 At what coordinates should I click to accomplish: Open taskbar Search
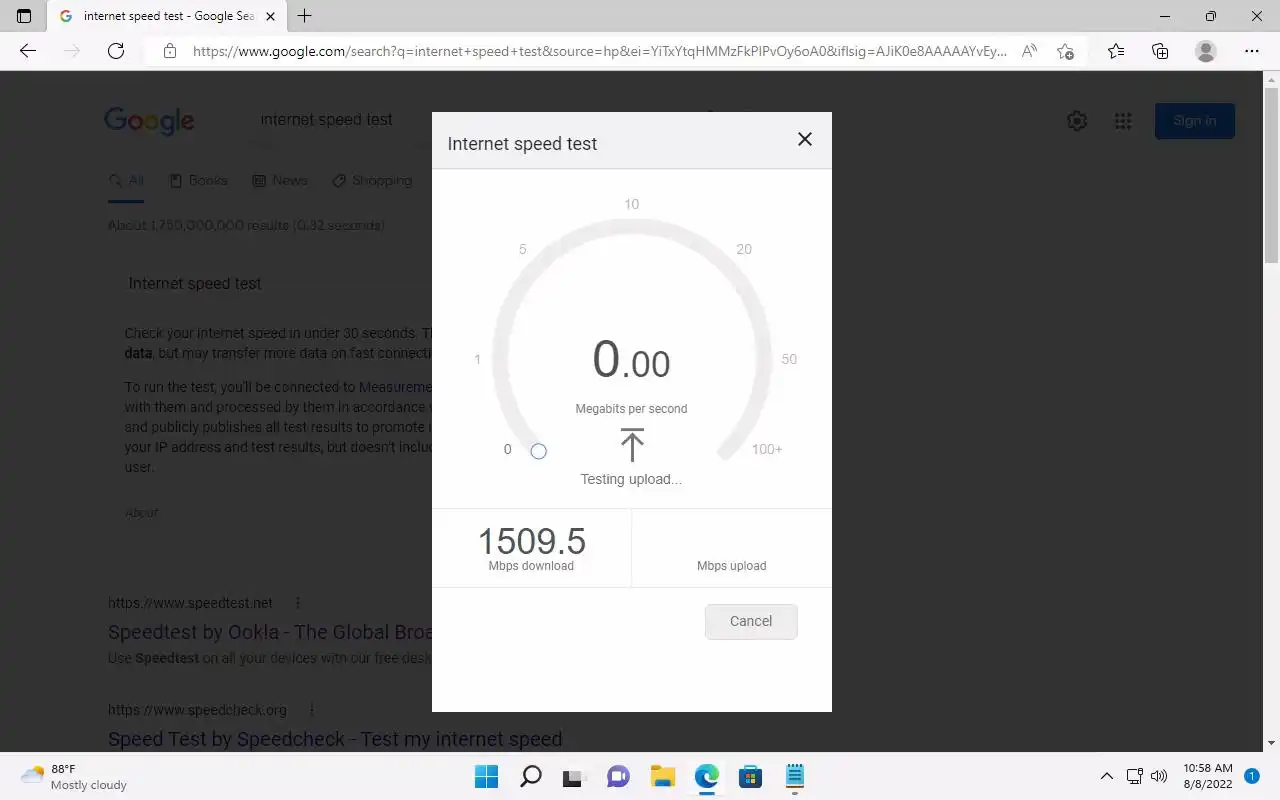531,776
